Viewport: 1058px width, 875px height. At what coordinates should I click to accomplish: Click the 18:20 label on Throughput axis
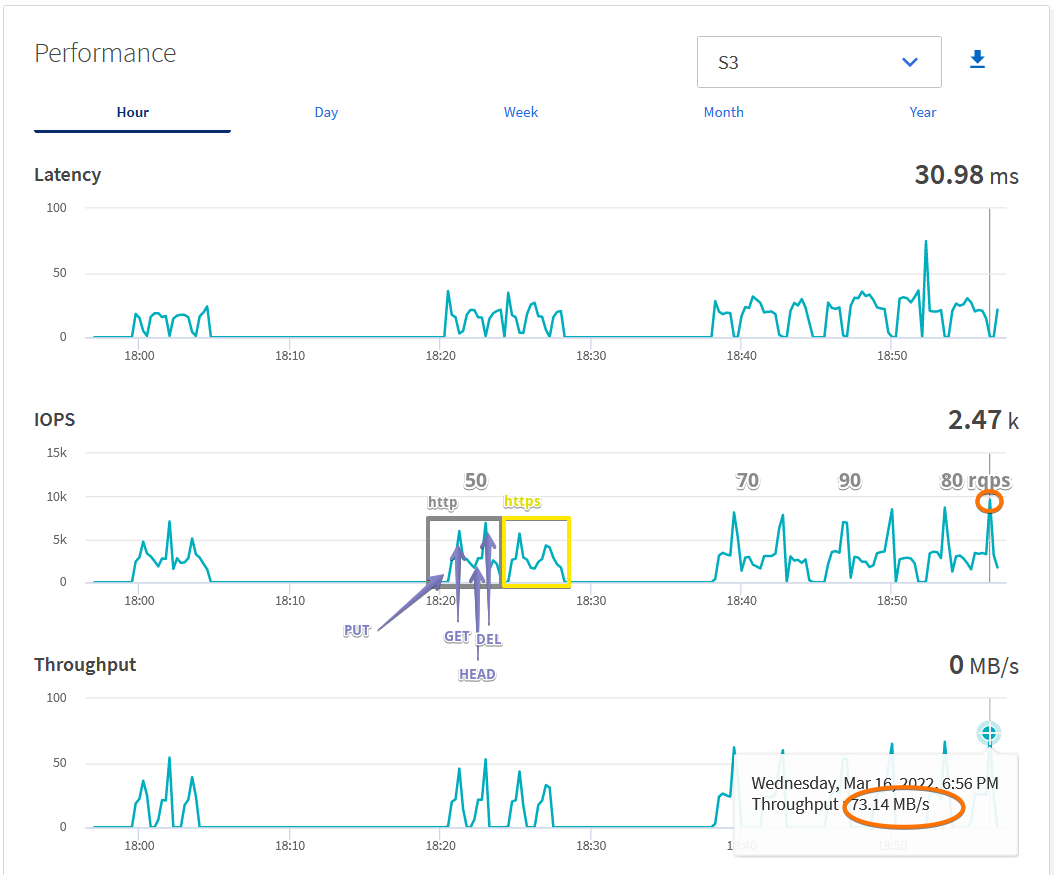[441, 845]
